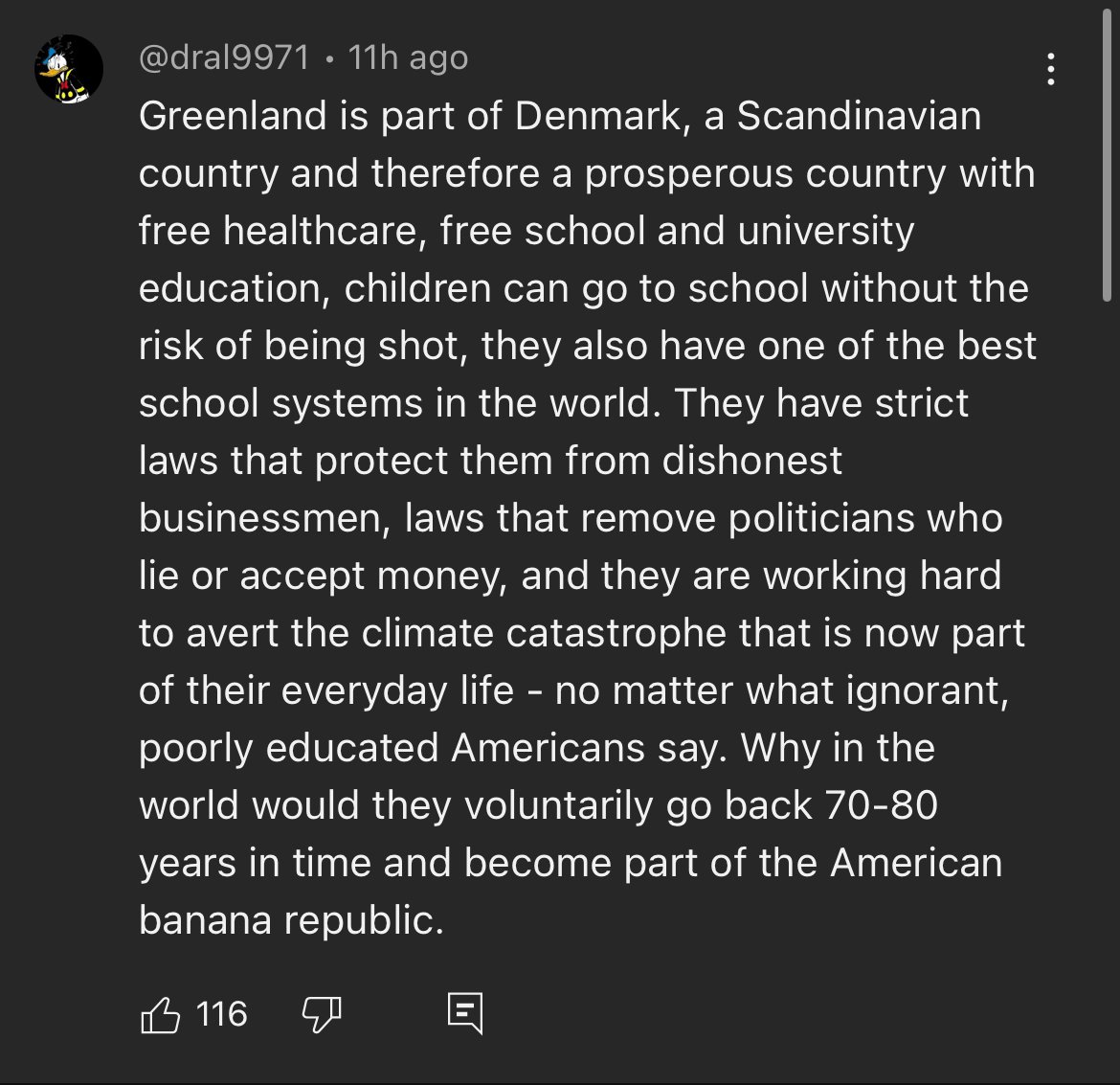The image size is (1120, 1085).
Task: Click the word "Scandinavian" in the first line
Action: point(859,117)
